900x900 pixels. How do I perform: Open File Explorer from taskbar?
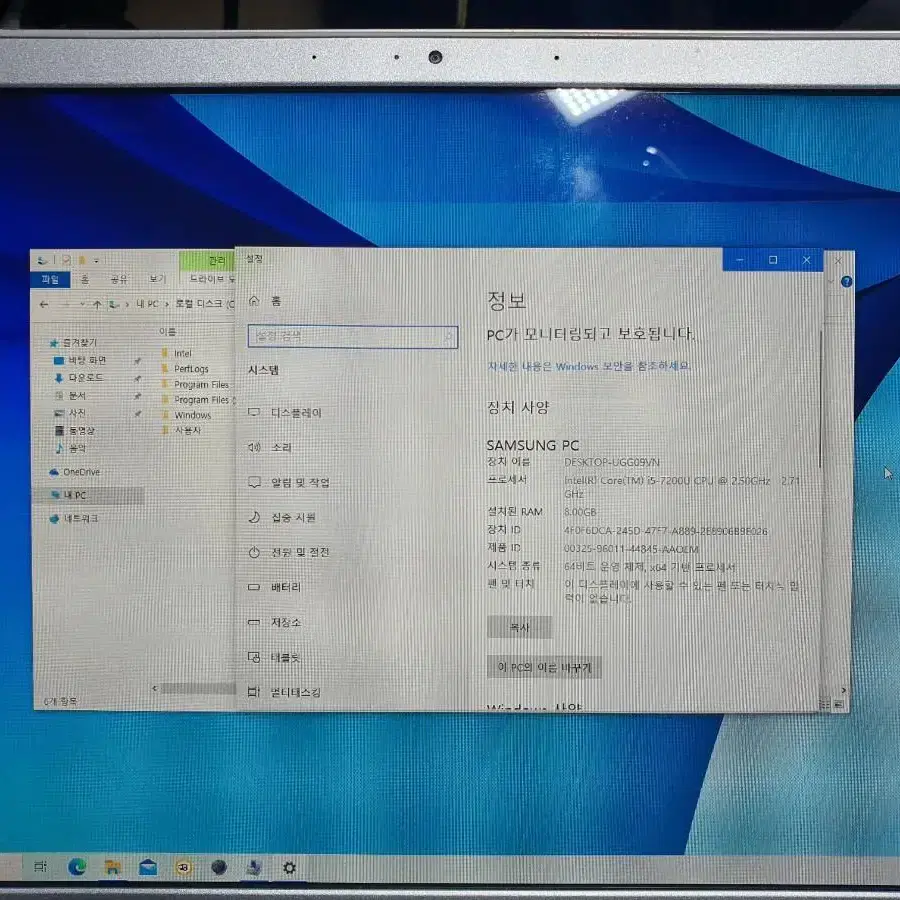[112, 867]
